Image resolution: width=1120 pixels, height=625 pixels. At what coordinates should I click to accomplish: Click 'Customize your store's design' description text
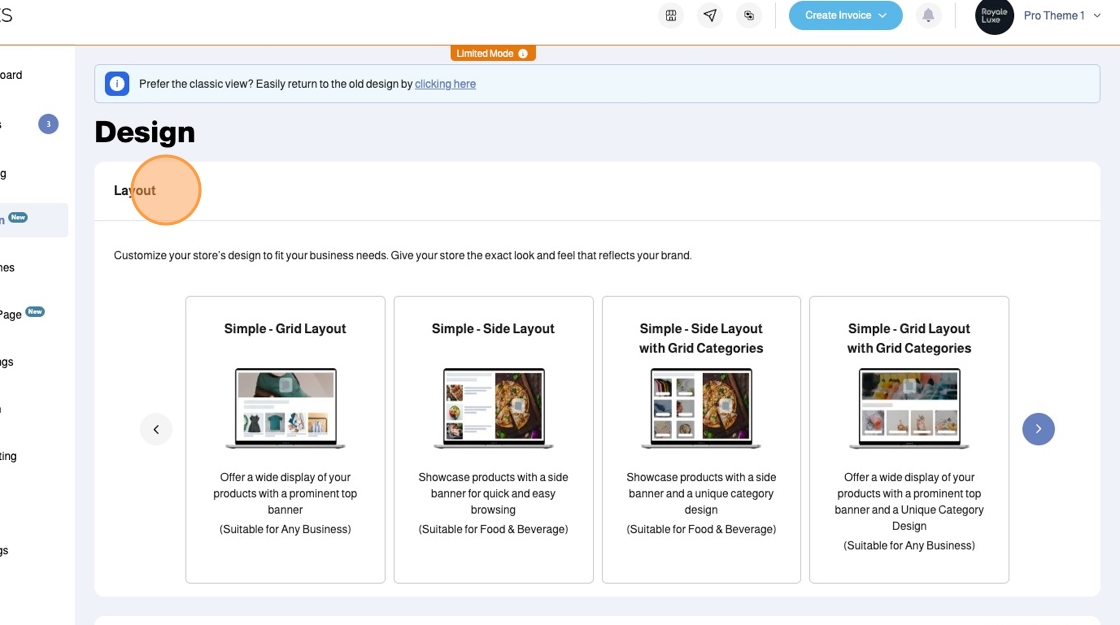point(402,255)
